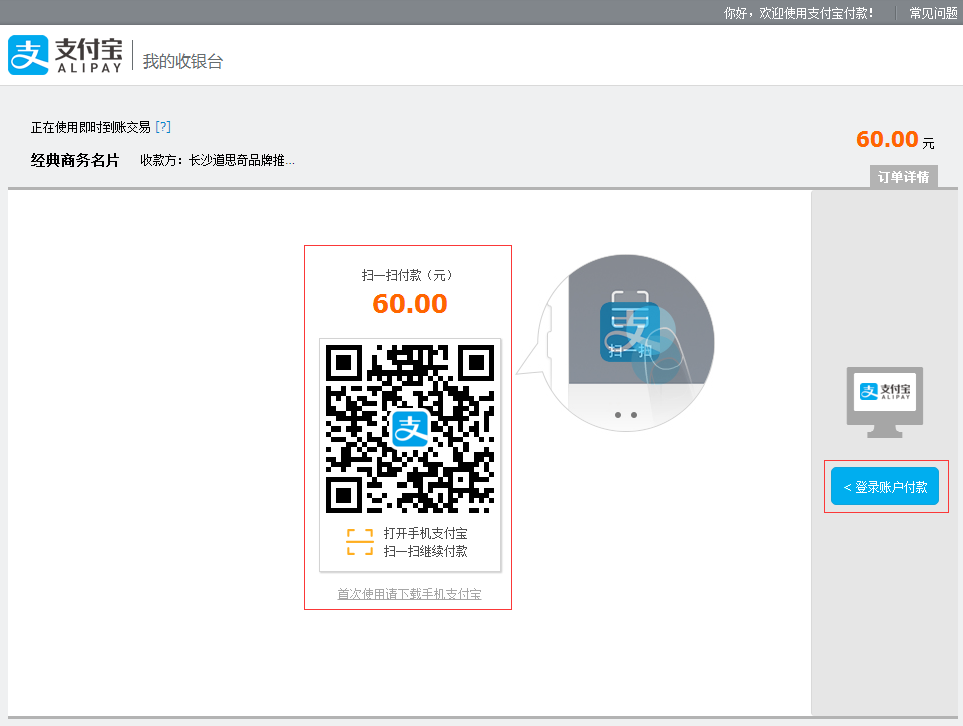Click the 打开手机支付宝 instruction text

tap(425, 534)
